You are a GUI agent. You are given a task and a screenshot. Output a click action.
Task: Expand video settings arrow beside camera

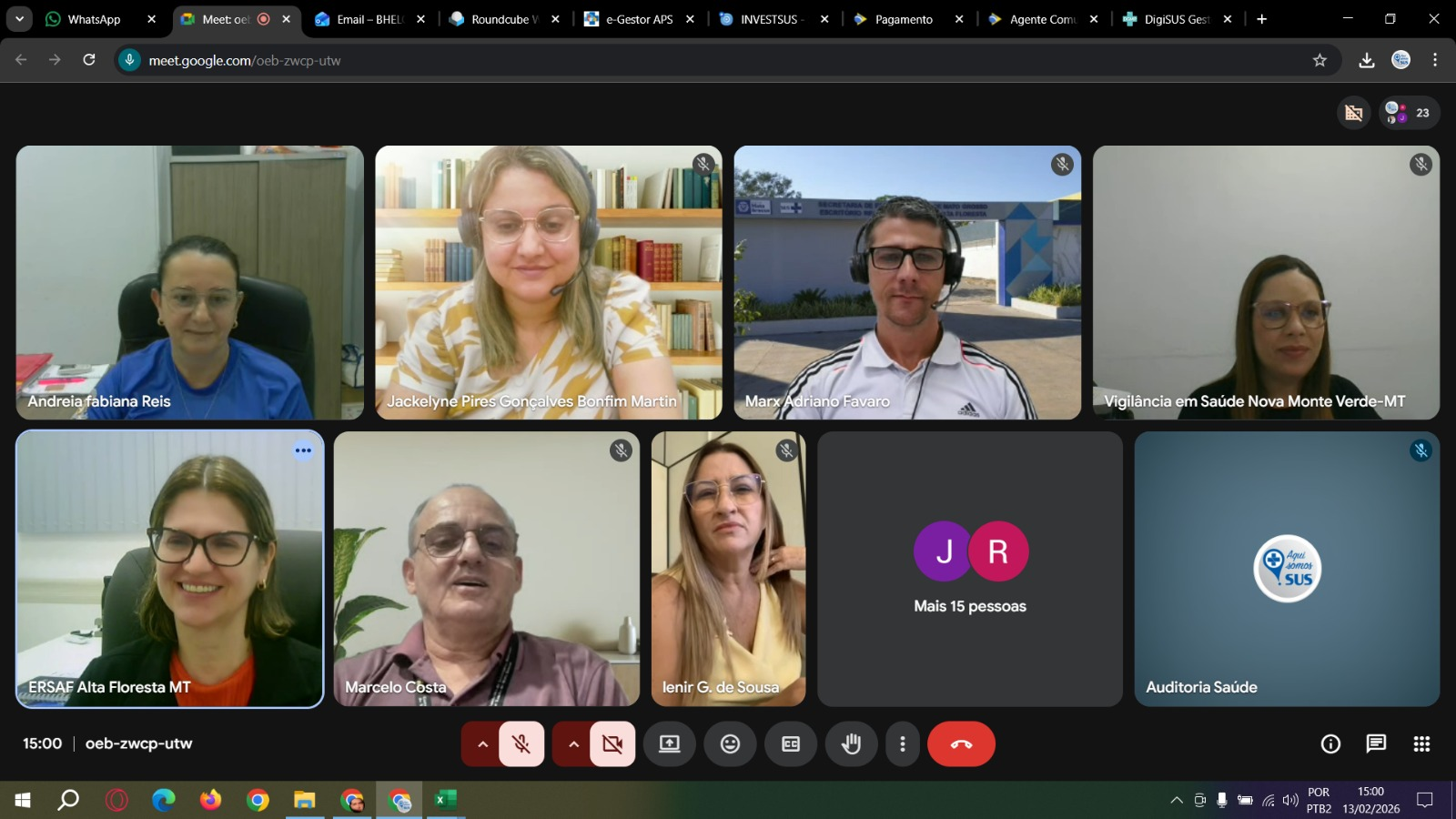[x=573, y=744]
